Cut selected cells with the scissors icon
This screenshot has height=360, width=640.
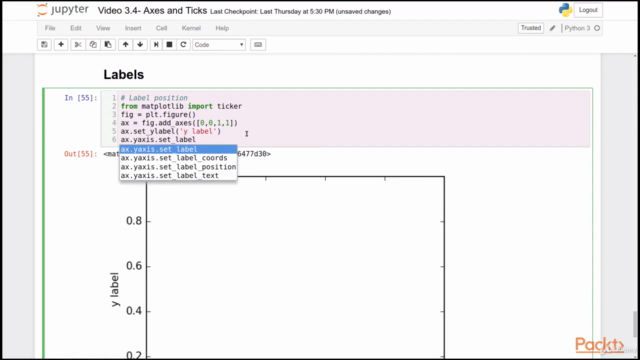coord(78,44)
